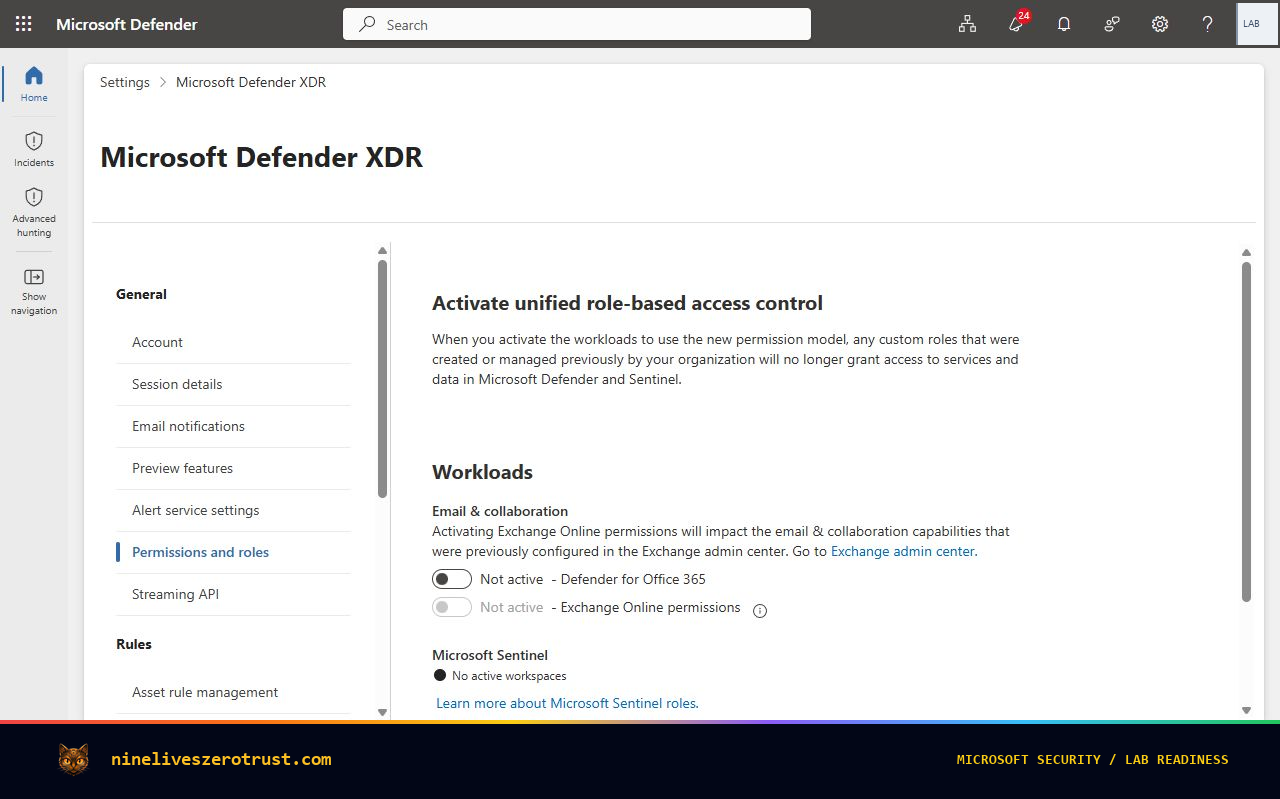Select Asset rule management item
The image size is (1280, 799).
tap(233, 692)
